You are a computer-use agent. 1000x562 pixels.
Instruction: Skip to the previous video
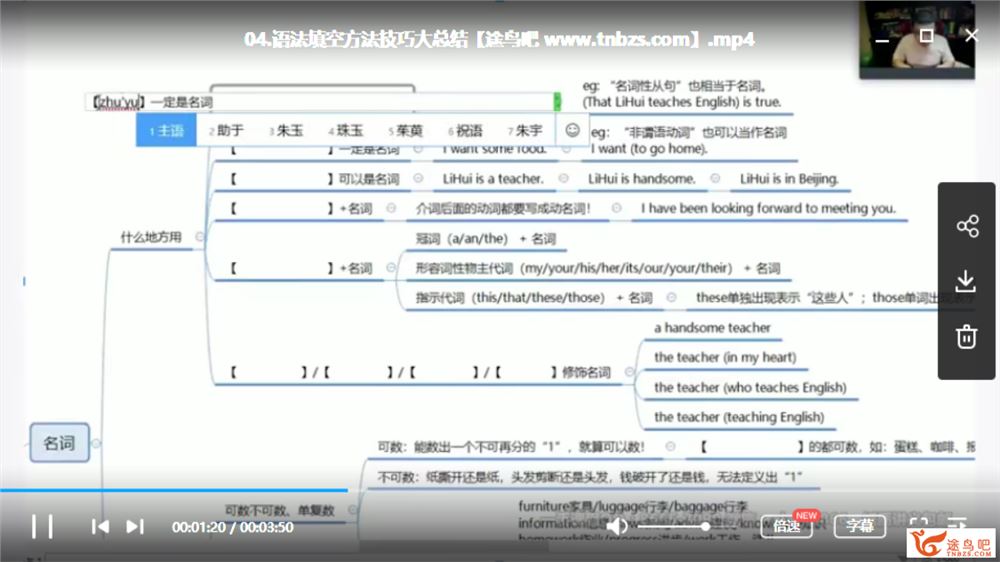click(100, 526)
